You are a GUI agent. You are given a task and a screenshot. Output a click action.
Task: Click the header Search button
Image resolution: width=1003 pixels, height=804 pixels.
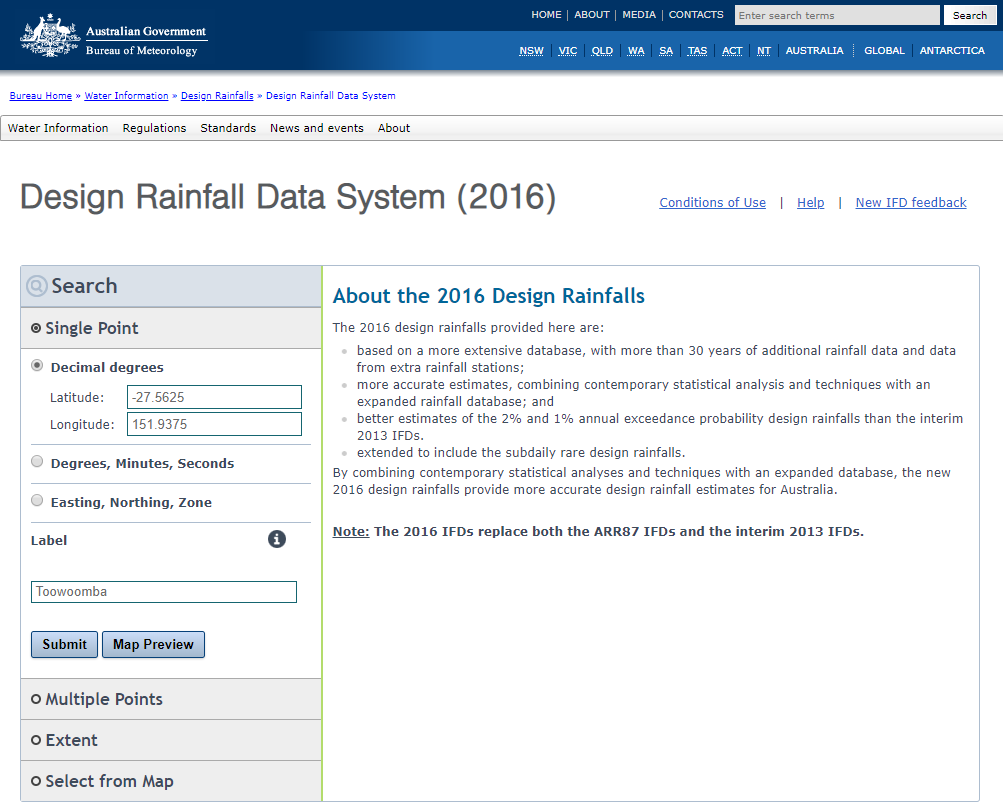[970, 15]
